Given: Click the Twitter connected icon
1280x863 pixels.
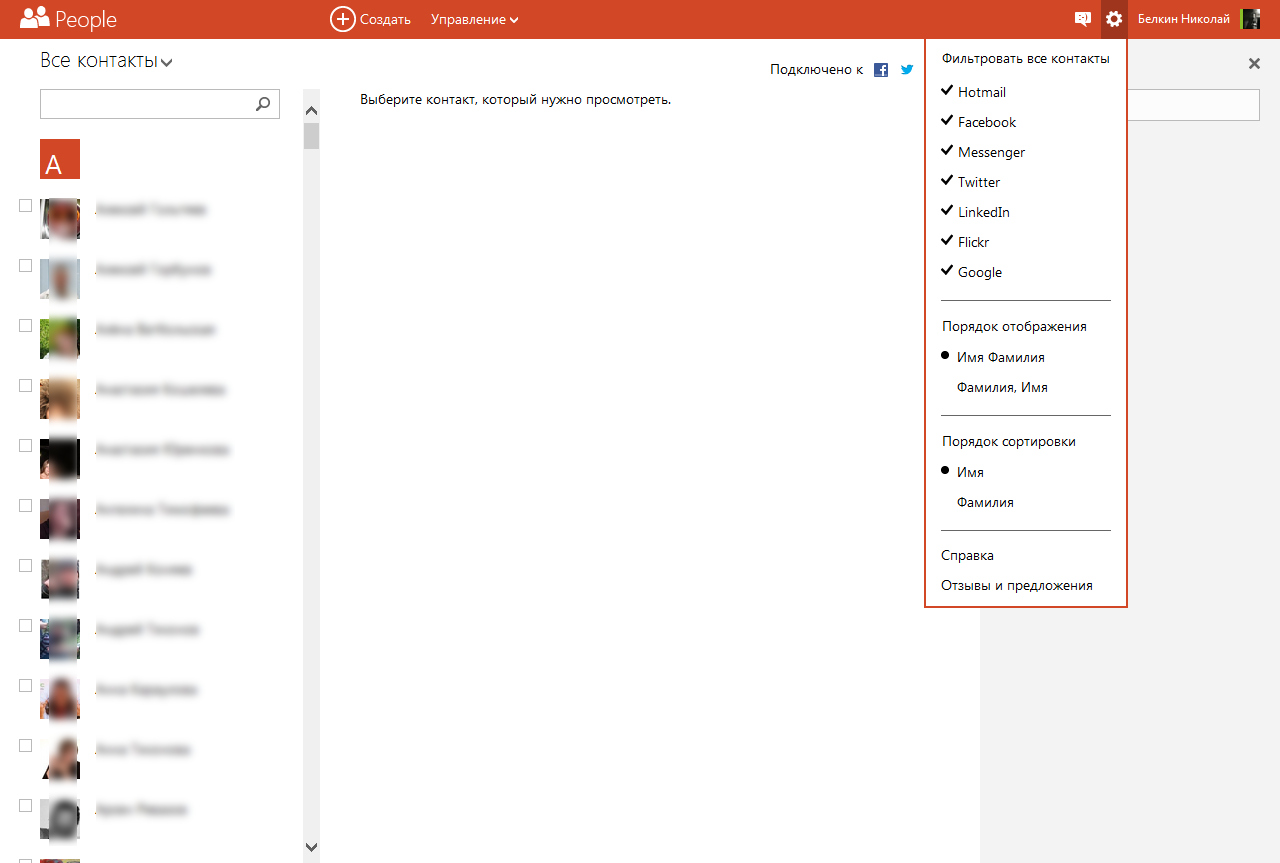Looking at the screenshot, I should (907, 70).
